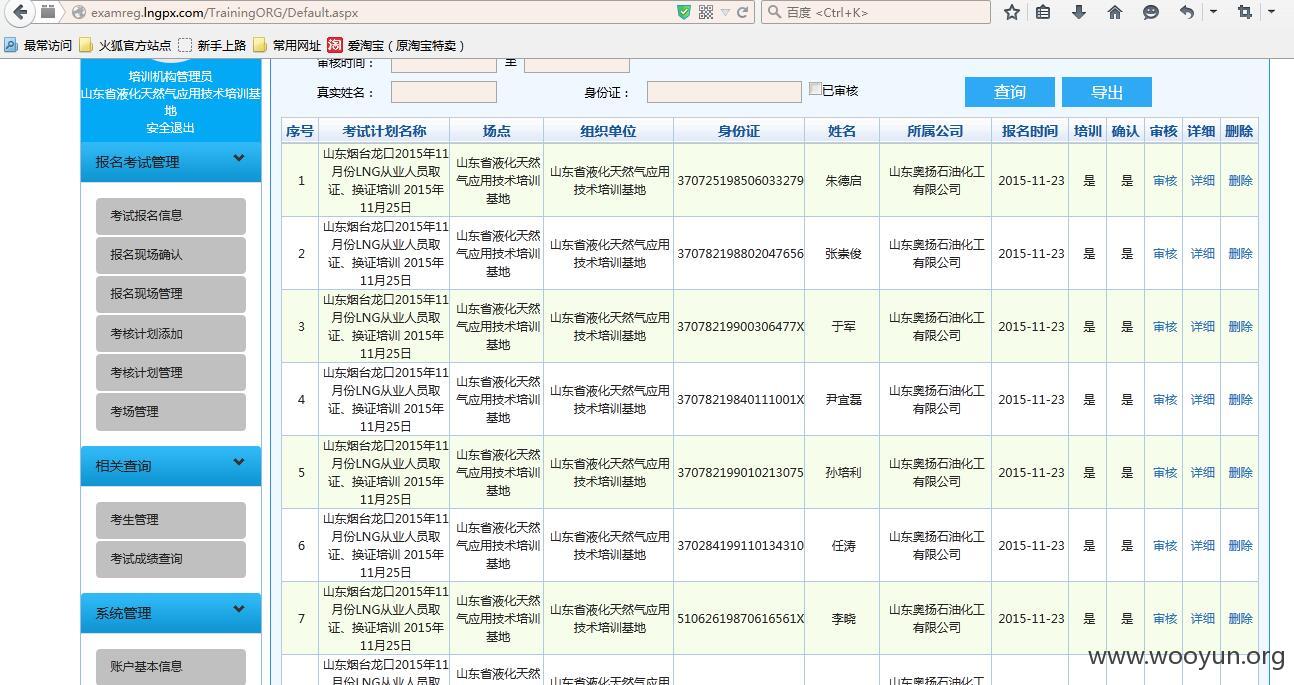The width and height of the screenshot is (1294, 685).
Task: Click the address bar history dropdown arrow
Action: pyautogui.click(x=725, y=12)
